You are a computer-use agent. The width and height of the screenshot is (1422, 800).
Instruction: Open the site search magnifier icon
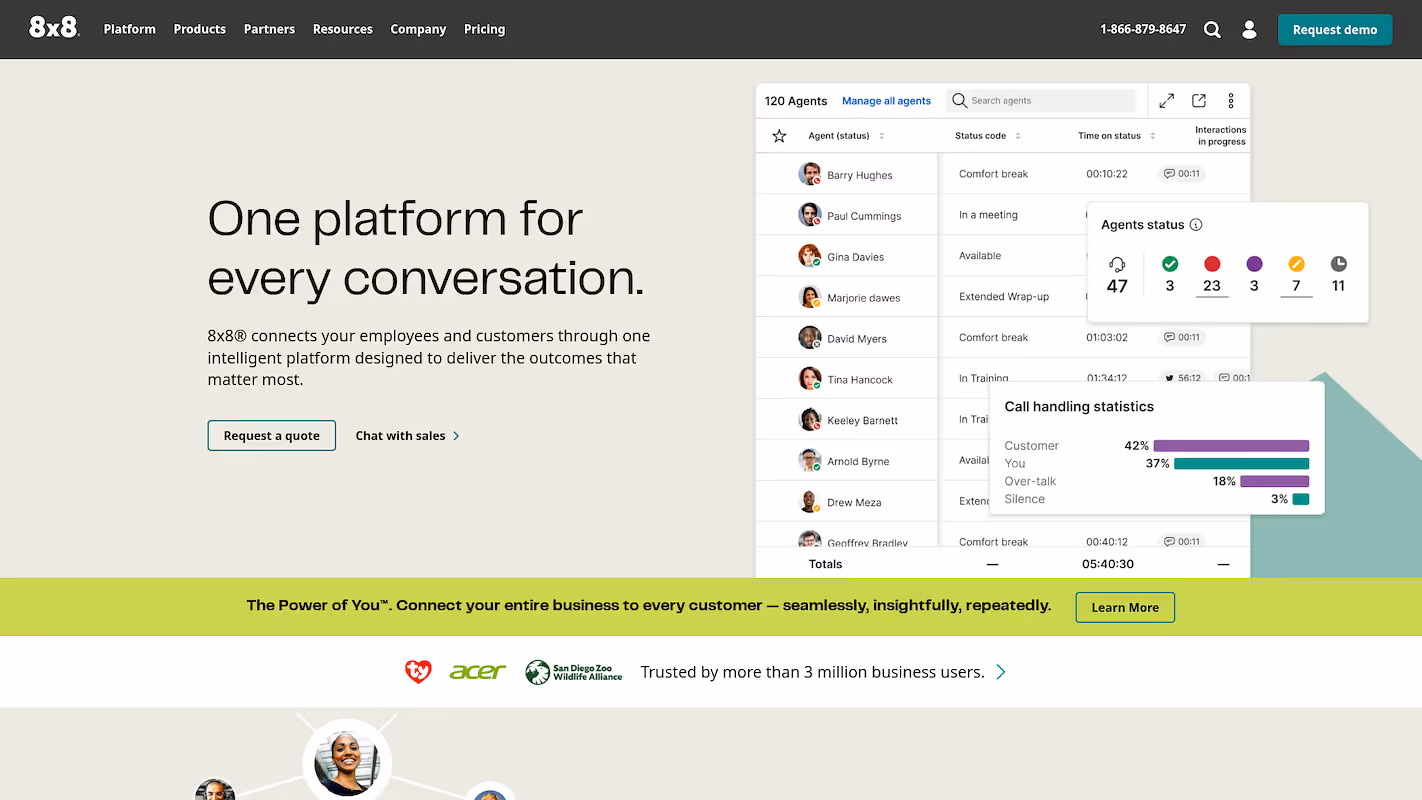coord(1212,30)
